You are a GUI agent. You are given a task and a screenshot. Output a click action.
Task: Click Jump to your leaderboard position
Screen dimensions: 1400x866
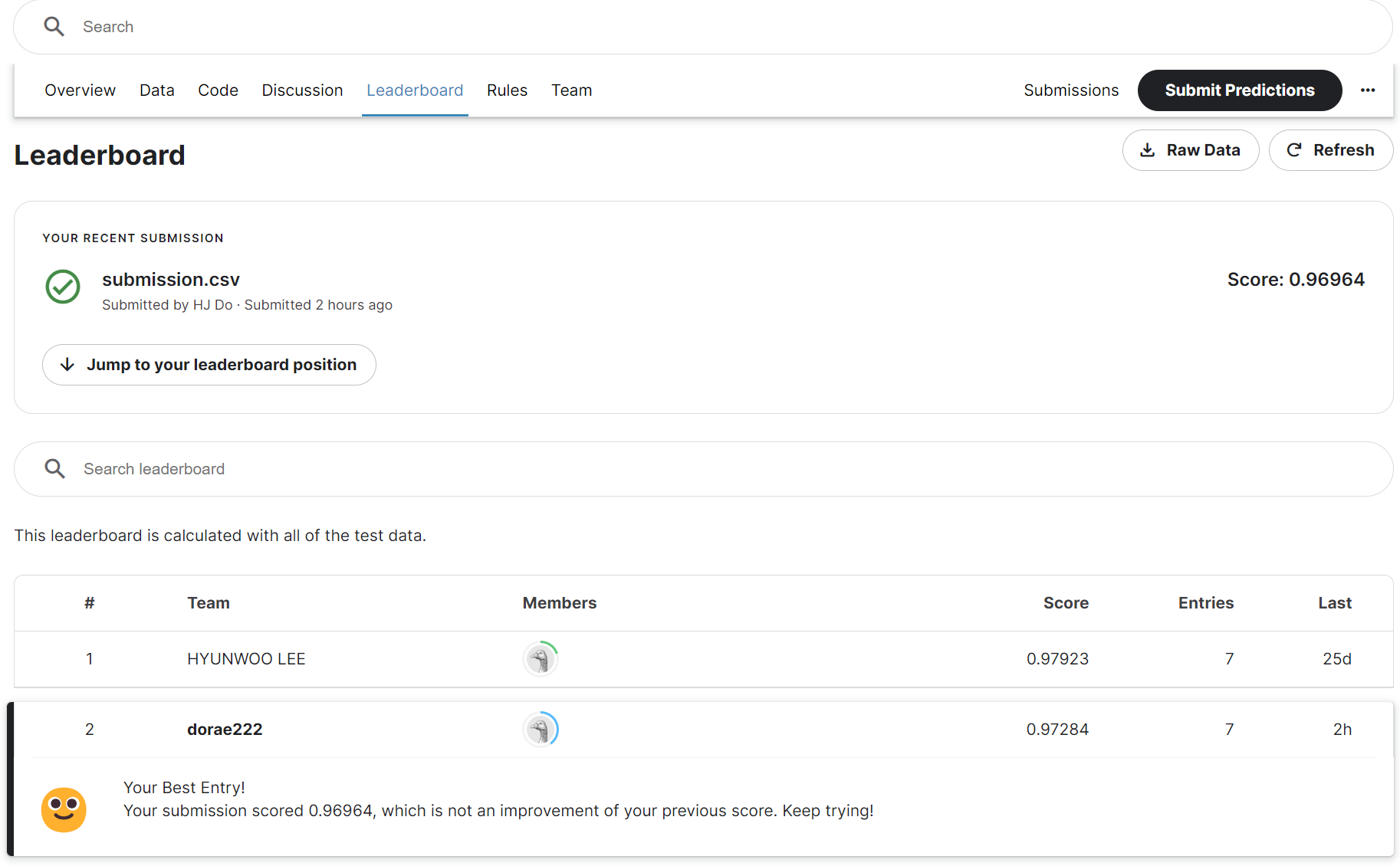point(209,365)
